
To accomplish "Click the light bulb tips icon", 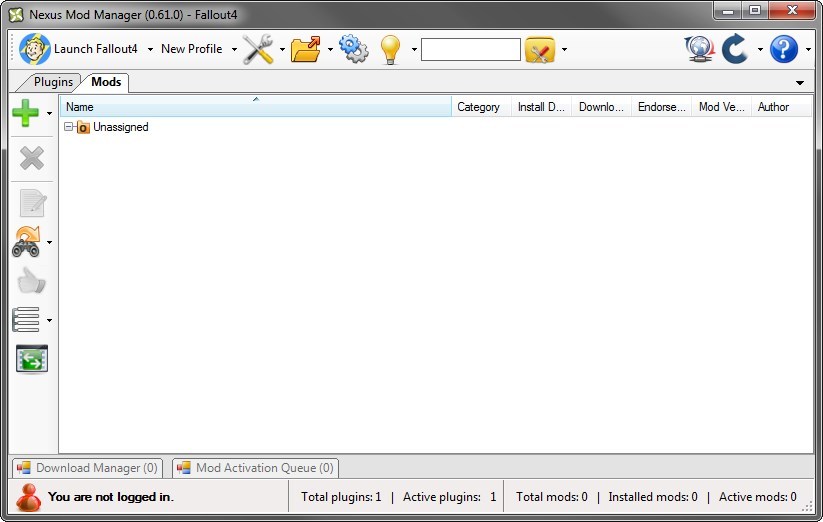I will click(x=390, y=50).
